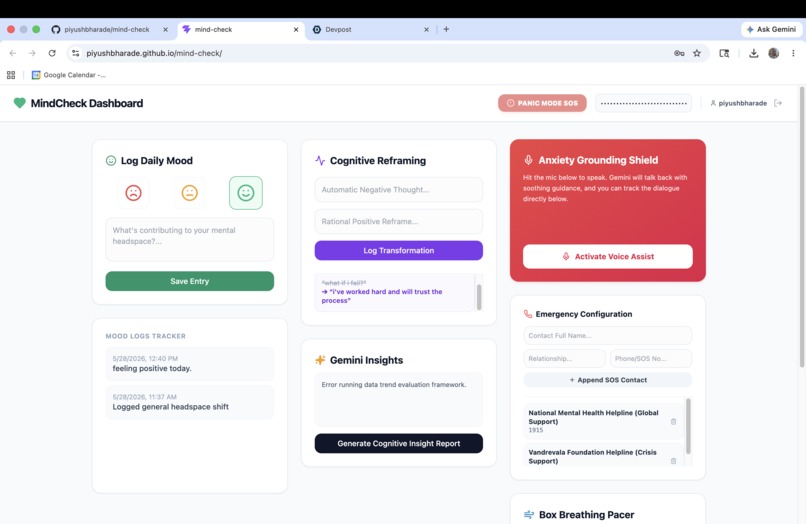Click the Save Entry button
806x524 pixels.
[x=190, y=281]
